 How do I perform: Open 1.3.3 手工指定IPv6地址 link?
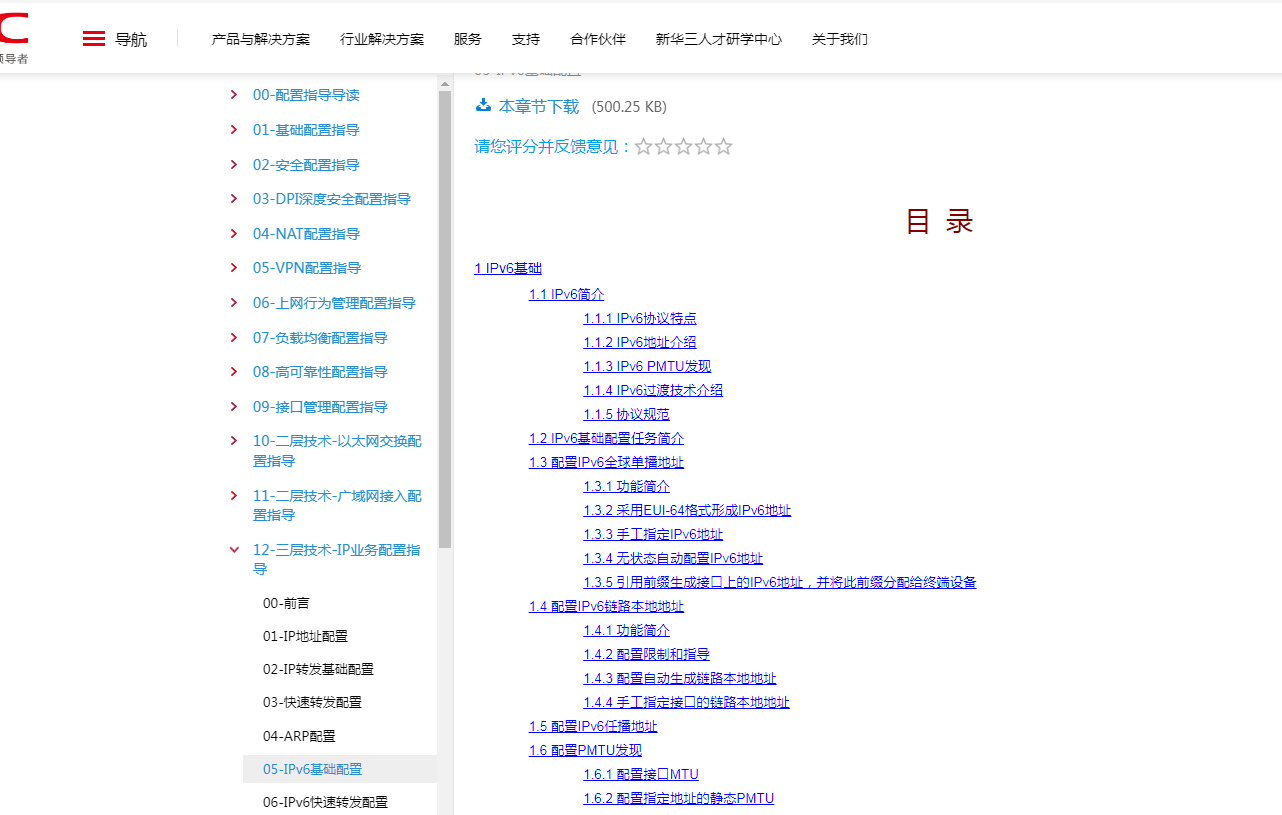pos(654,535)
